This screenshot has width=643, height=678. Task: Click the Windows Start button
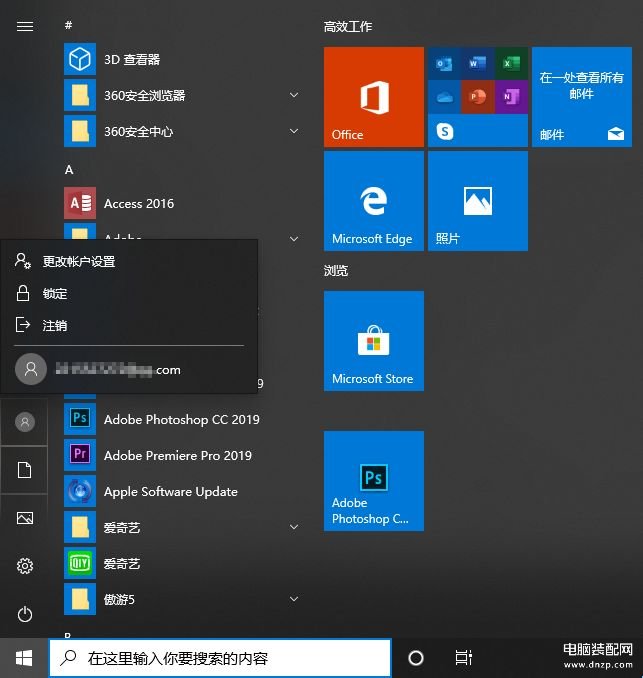point(24,658)
